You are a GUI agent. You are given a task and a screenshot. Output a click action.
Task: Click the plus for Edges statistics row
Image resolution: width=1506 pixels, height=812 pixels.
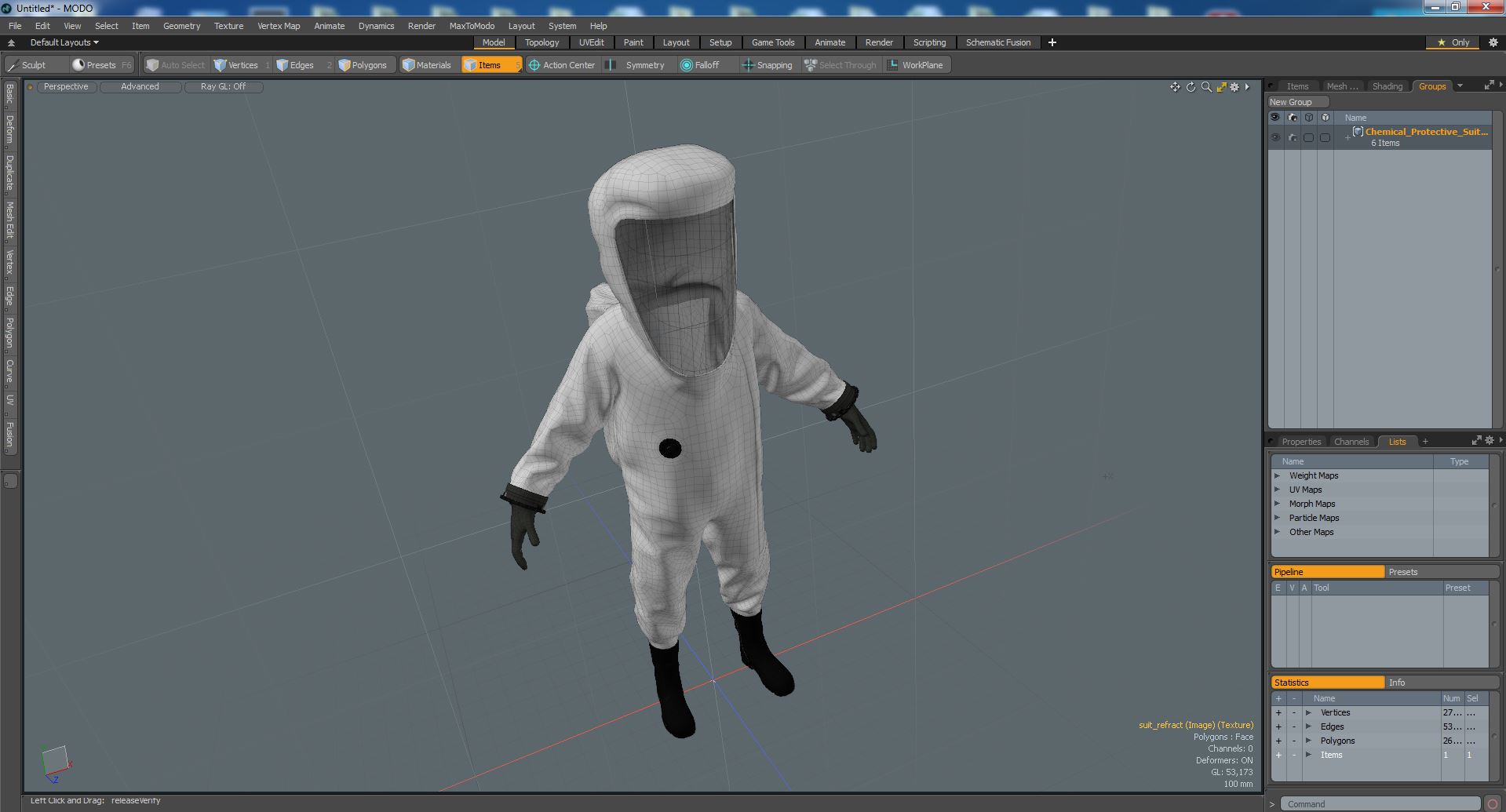point(1278,726)
